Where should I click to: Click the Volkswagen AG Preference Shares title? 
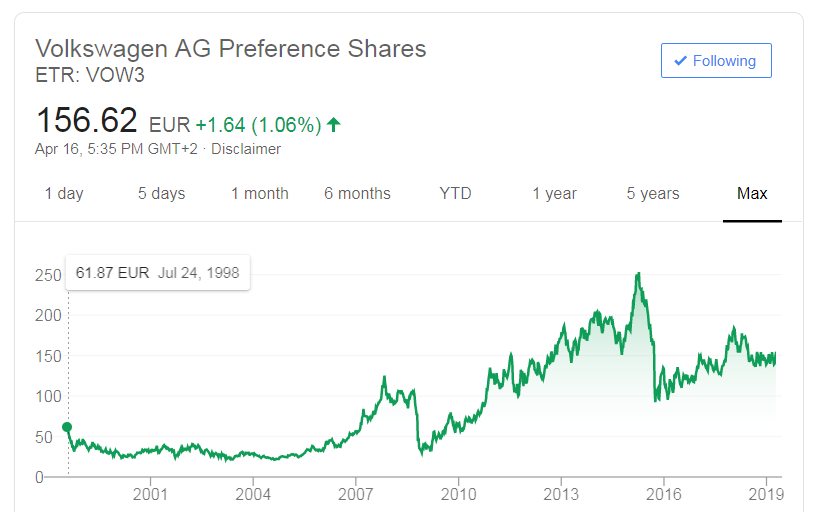pos(231,48)
